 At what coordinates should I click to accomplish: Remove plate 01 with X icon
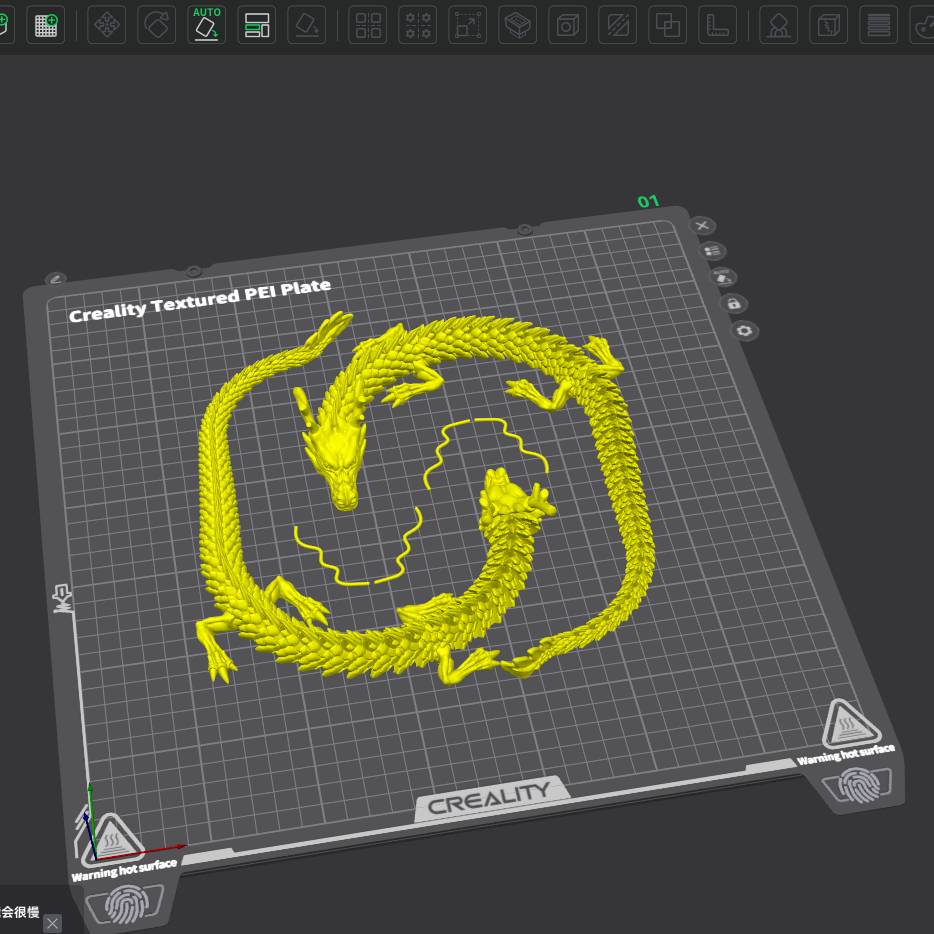point(702,226)
